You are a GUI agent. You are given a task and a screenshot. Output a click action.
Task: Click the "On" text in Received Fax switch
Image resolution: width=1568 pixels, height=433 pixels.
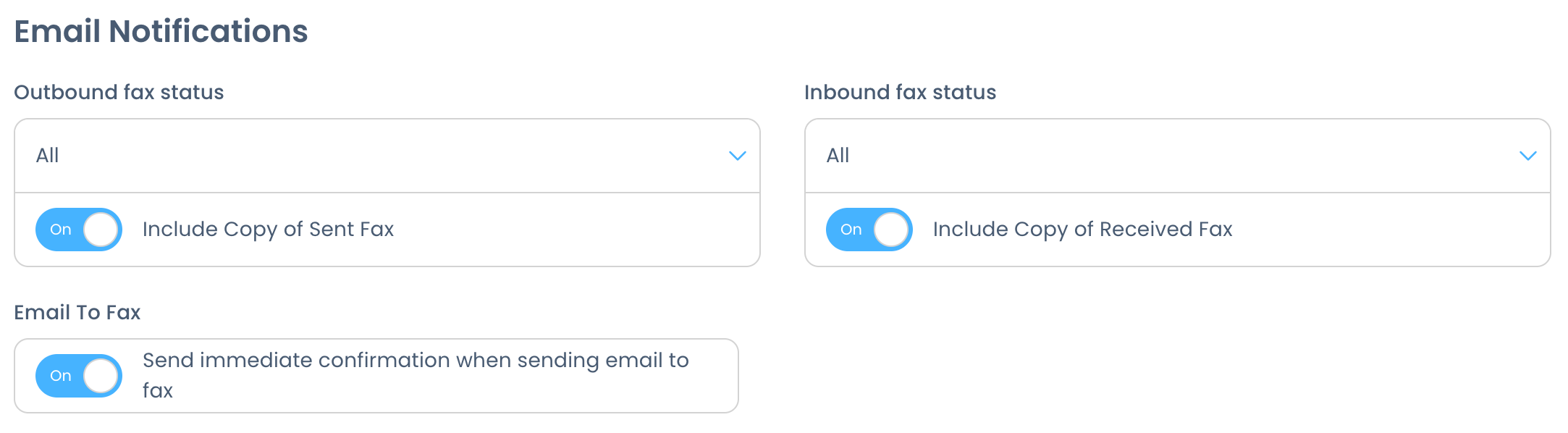point(851,230)
